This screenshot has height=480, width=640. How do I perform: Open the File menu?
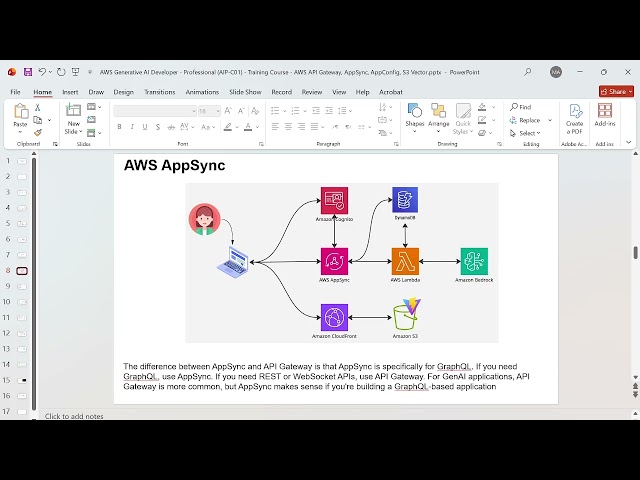16,92
